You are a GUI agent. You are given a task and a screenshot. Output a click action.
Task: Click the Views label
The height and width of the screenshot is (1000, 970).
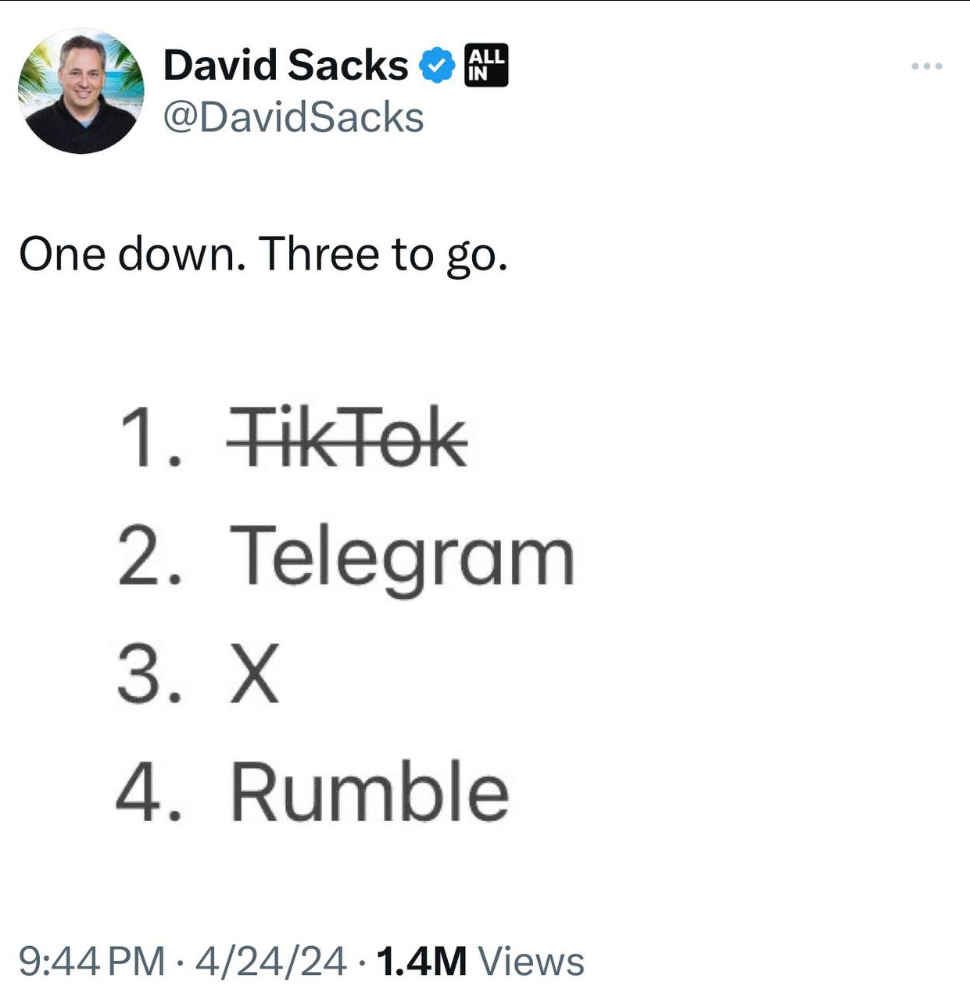tap(531, 961)
